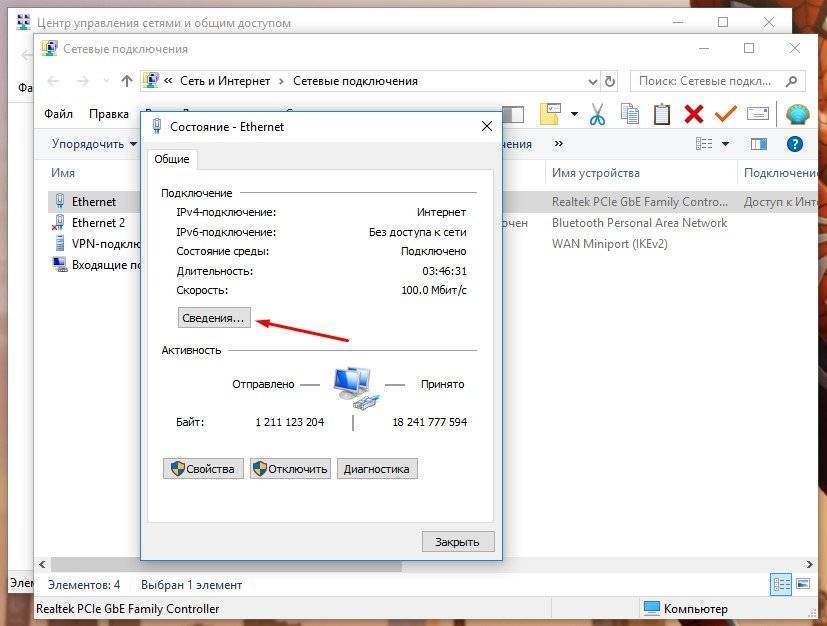Click the orange checkmark Properties icon
The image size is (827, 626).
pyautogui.click(x=725, y=114)
